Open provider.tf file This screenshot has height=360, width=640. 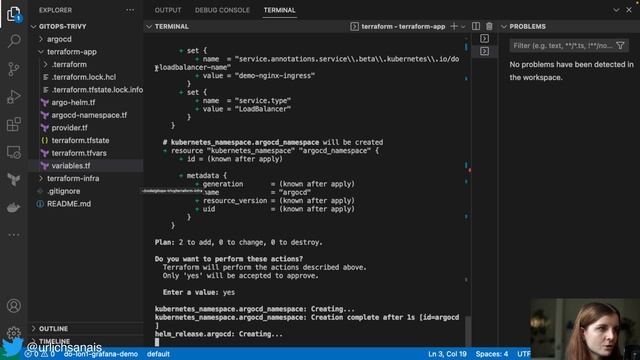click(x=69, y=128)
